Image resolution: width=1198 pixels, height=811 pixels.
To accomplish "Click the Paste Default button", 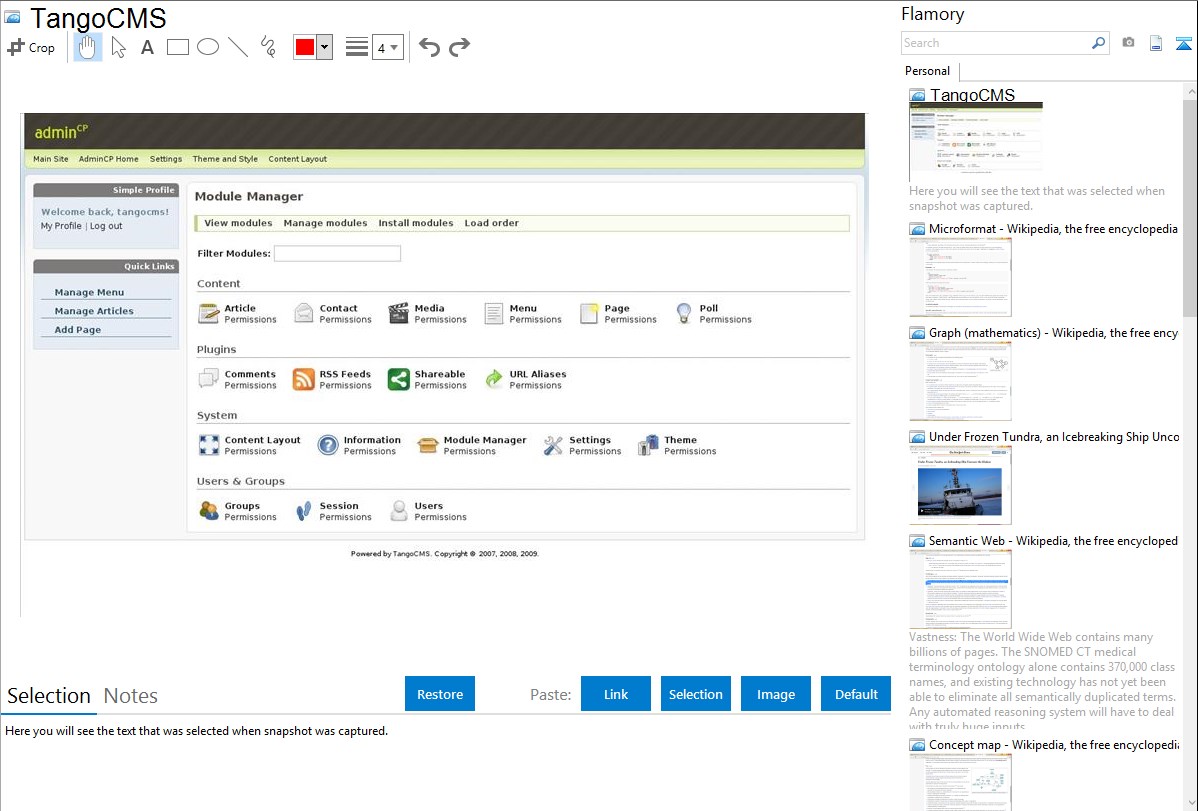I will tap(856, 694).
